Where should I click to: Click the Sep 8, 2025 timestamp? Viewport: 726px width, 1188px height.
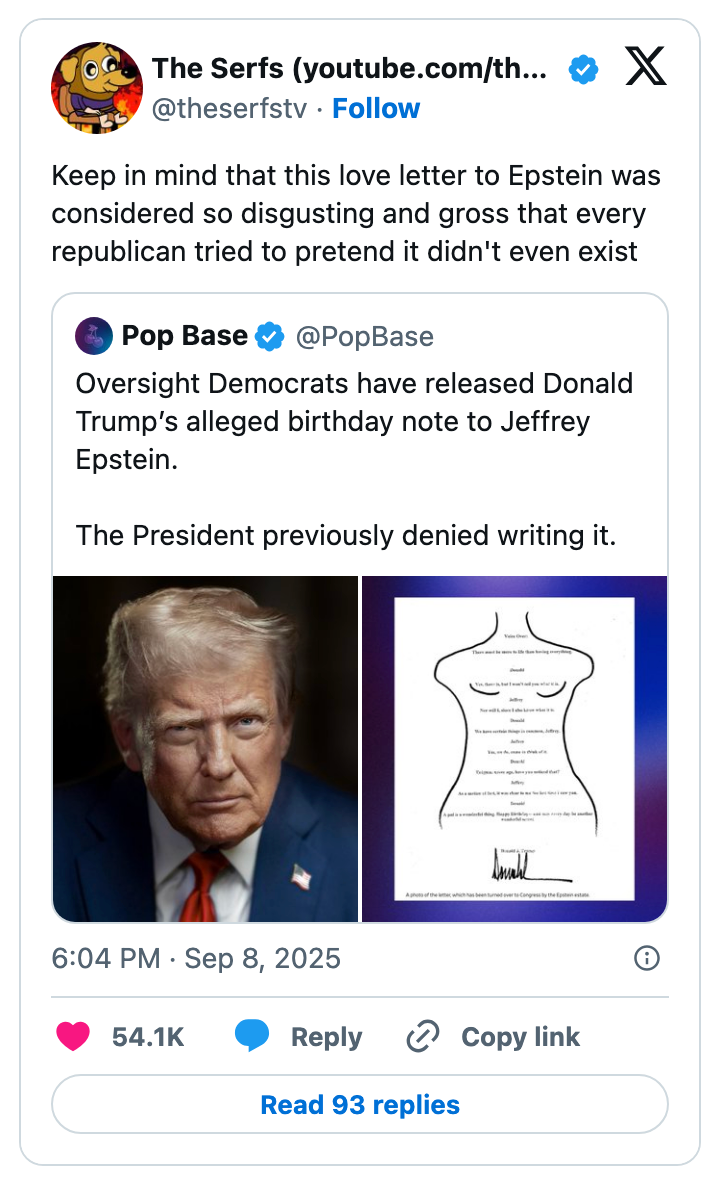(x=196, y=958)
